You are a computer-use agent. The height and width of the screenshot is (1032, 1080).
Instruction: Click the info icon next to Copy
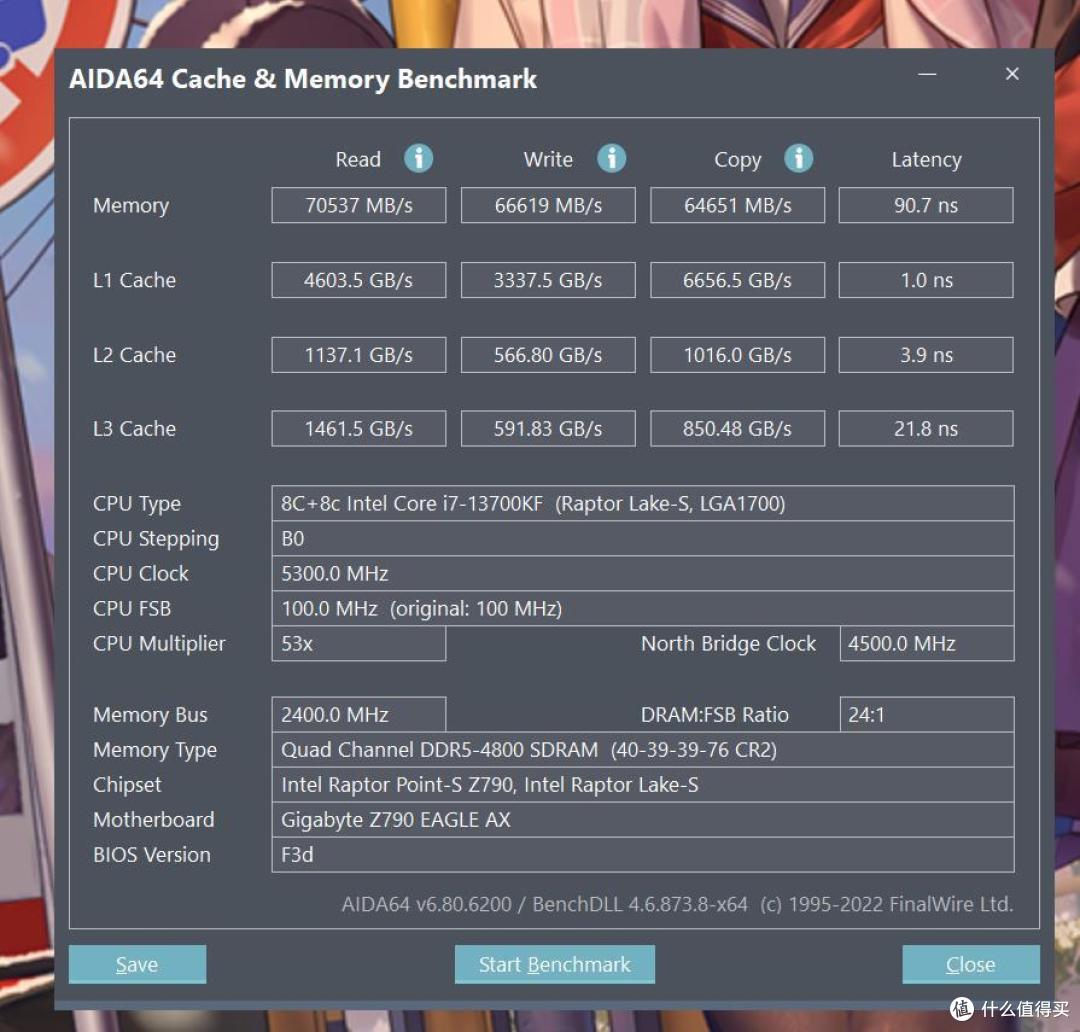[798, 158]
